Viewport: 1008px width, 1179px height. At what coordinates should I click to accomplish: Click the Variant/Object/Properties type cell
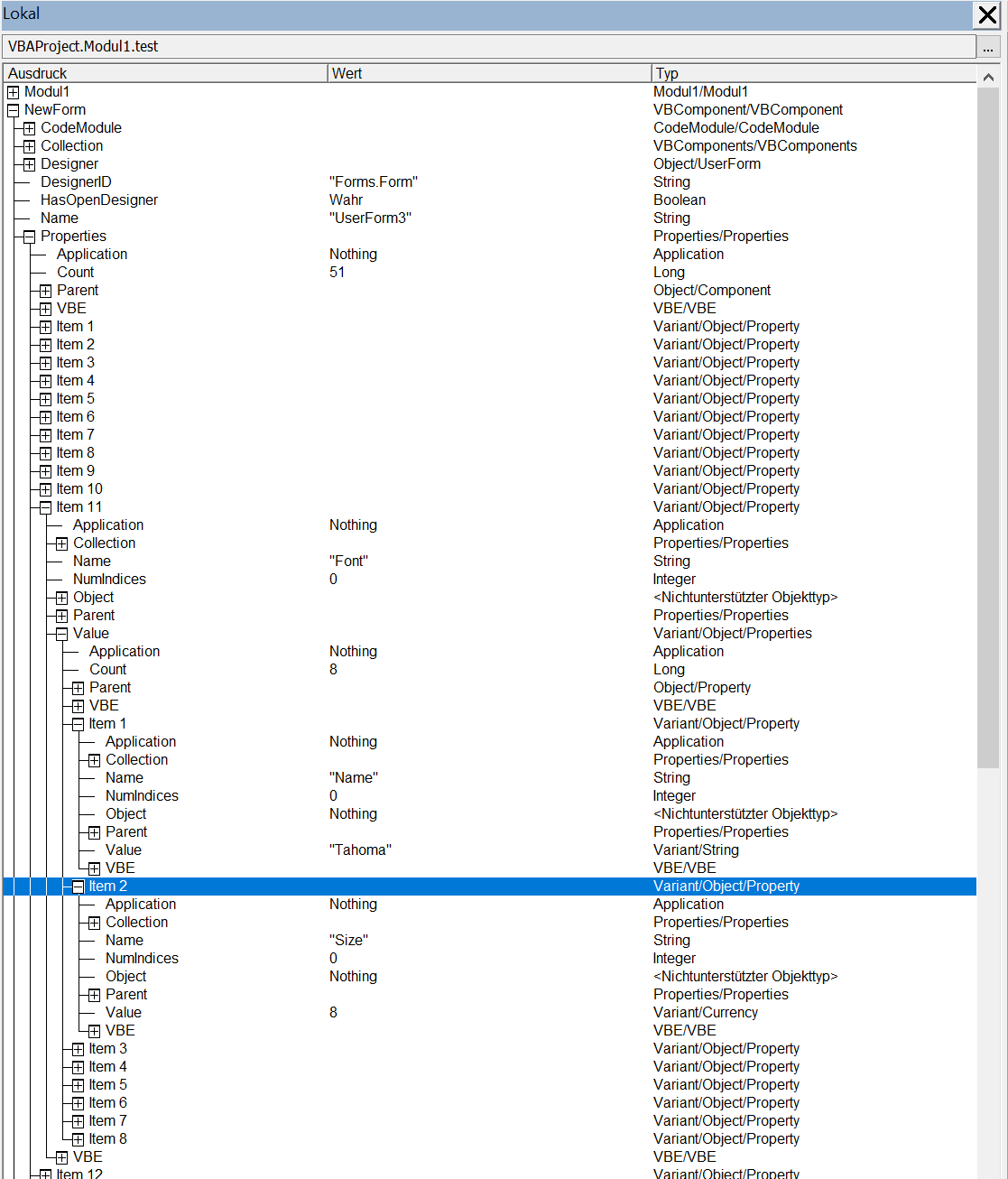[x=733, y=634]
